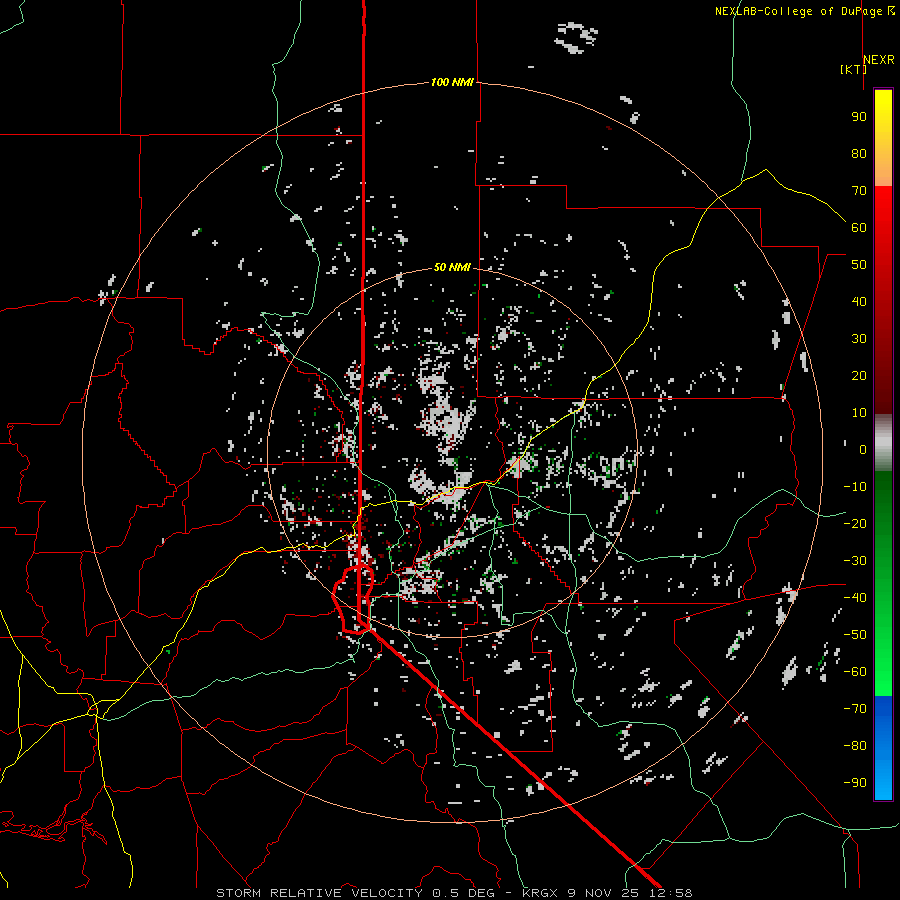This screenshot has width=900, height=900.
Task: Select the -20 value on the velocity scale
Action: tap(855, 523)
